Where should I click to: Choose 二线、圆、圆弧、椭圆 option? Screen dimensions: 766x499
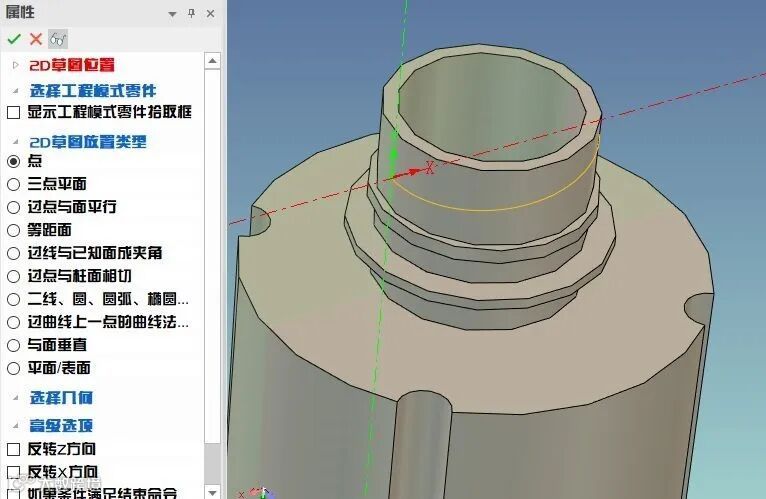14,300
